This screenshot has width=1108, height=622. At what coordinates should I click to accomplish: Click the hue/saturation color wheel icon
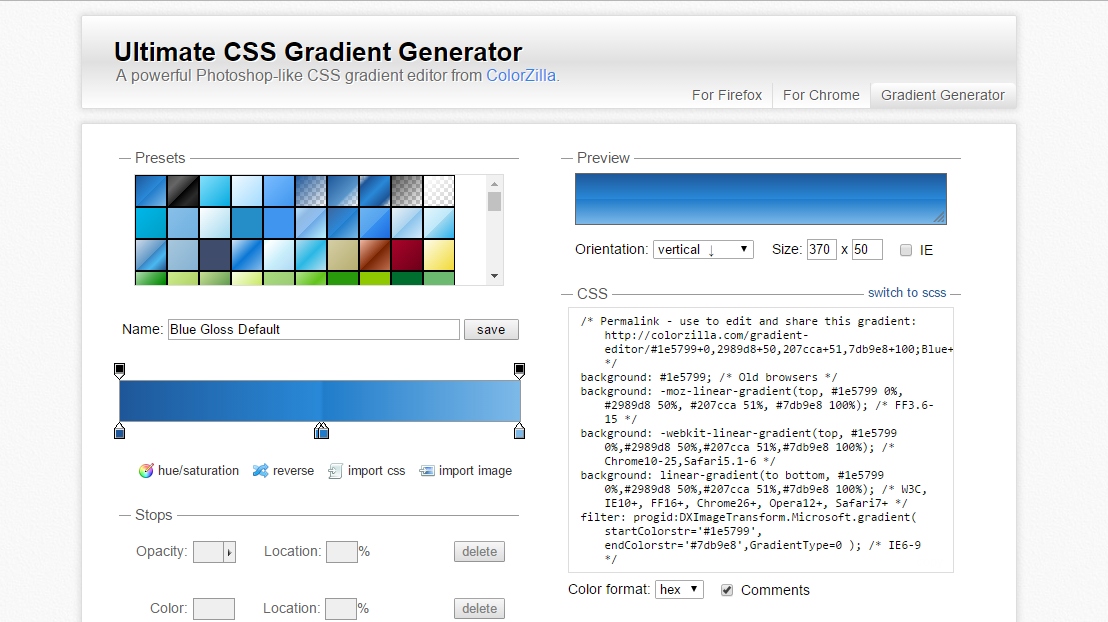tap(146, 471)
